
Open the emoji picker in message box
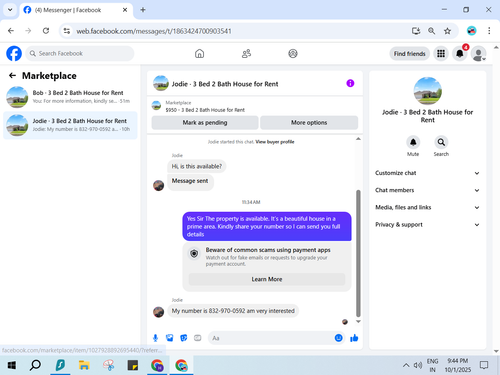pyautogui.click(x=338, y=338)
